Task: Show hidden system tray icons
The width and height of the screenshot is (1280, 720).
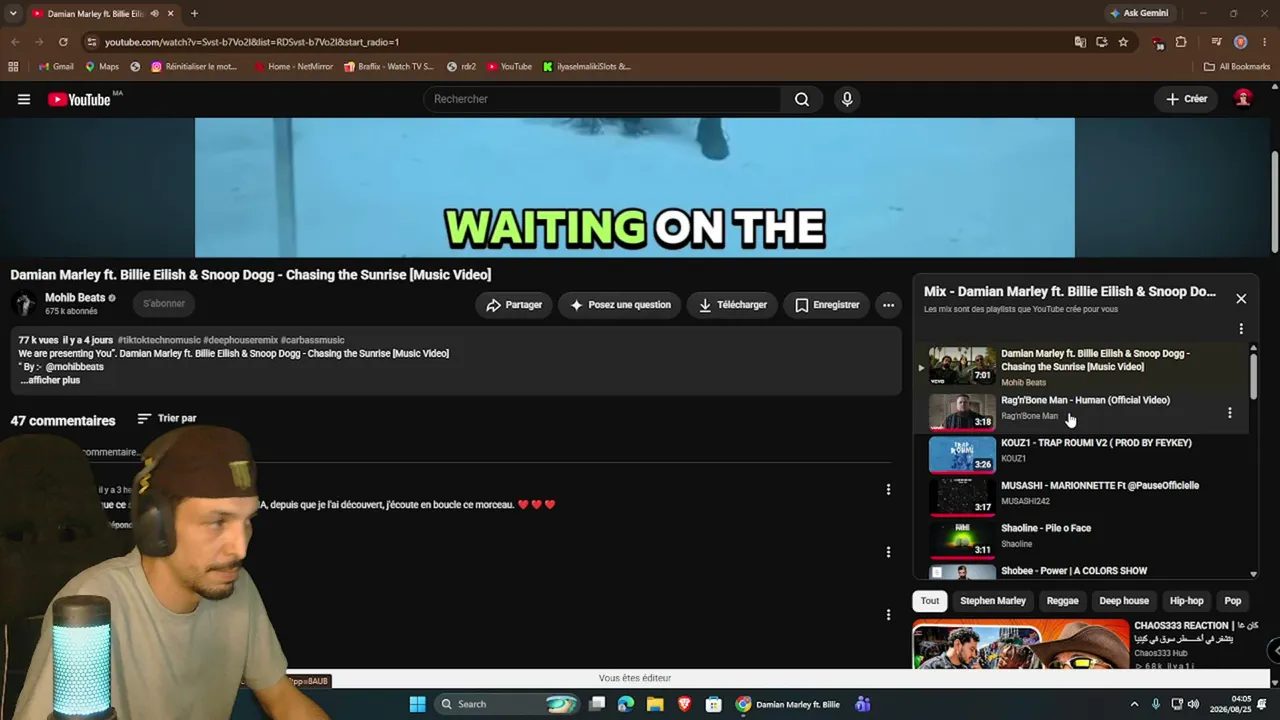Action: coord(1134,704)
